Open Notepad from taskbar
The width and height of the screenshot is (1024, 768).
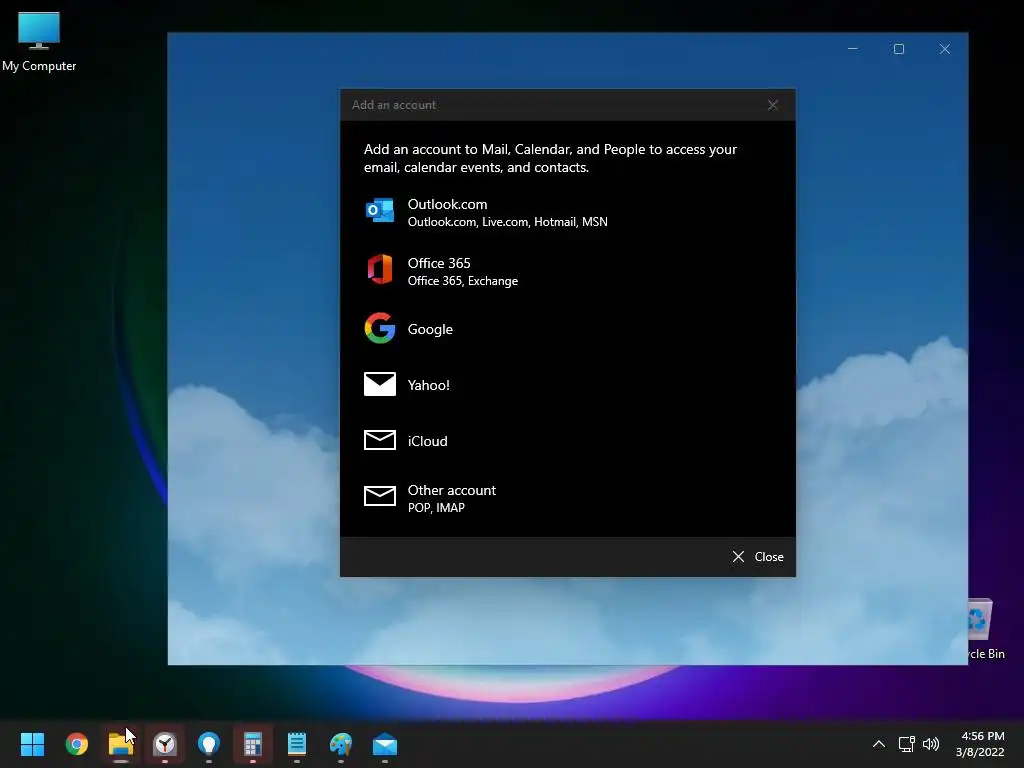(296, 744)
